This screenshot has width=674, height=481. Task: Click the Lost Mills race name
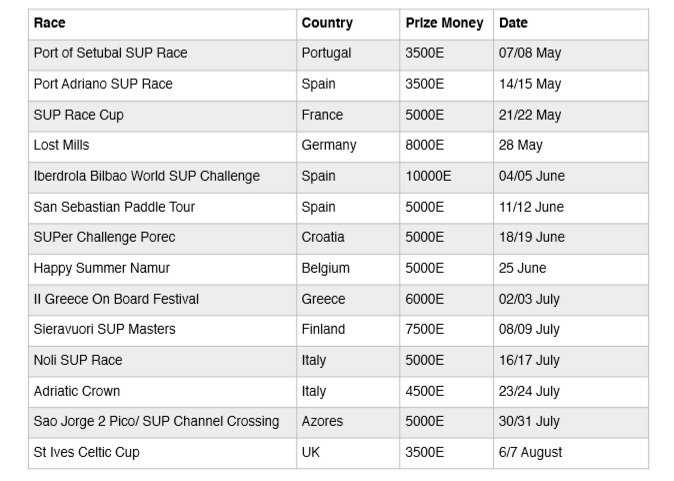tap(62, 145)
